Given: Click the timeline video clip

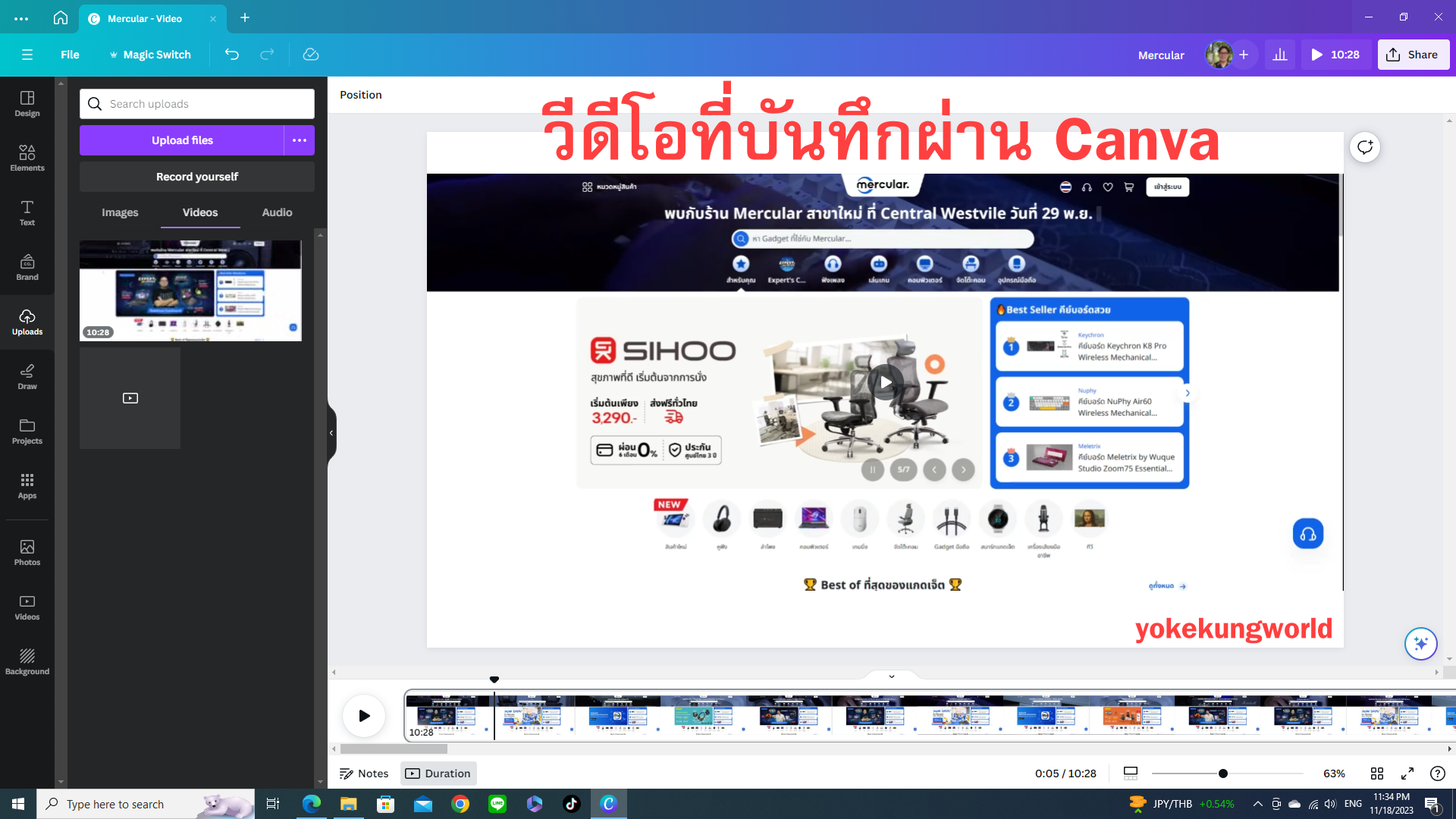Looking at the screenshot, I should coord(930,715).
